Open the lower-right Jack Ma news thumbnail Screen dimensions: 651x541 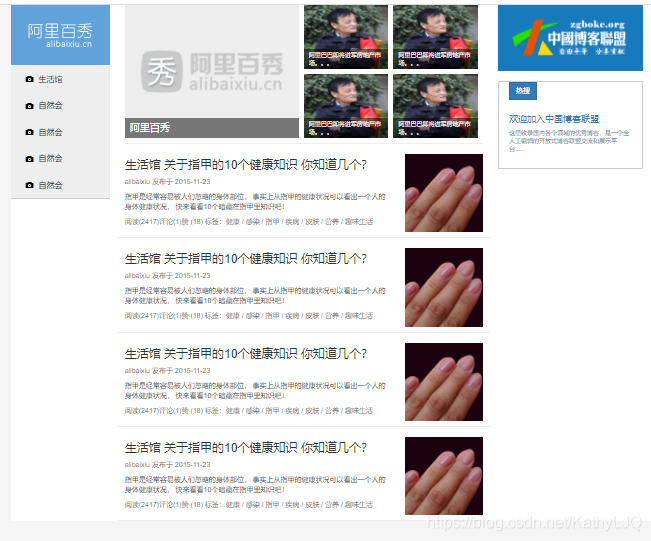click(436, 106)
